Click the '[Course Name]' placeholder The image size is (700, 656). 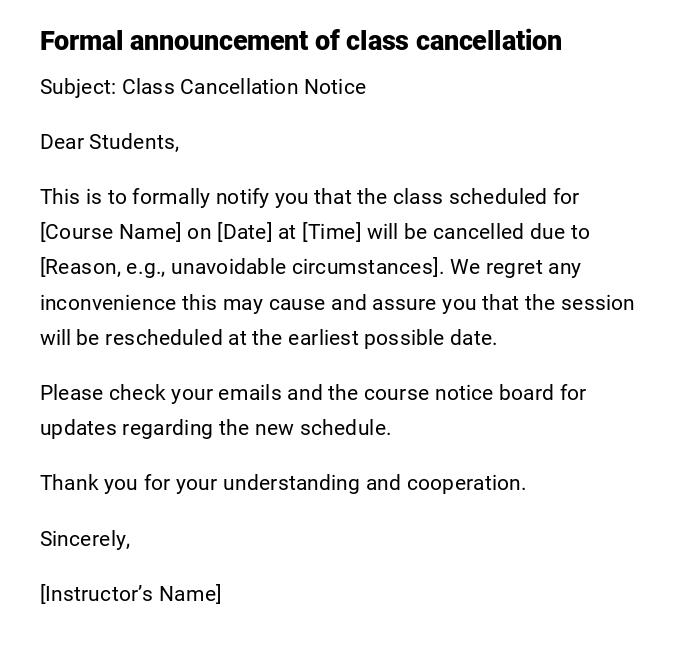click(x=110, y=232)
